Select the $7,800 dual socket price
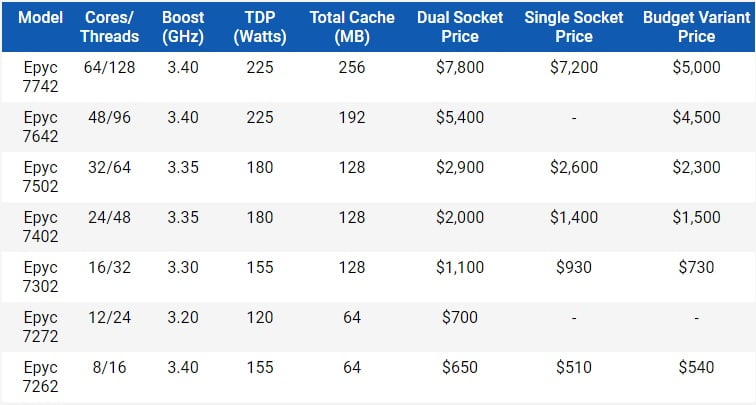 tap(460, 68)
